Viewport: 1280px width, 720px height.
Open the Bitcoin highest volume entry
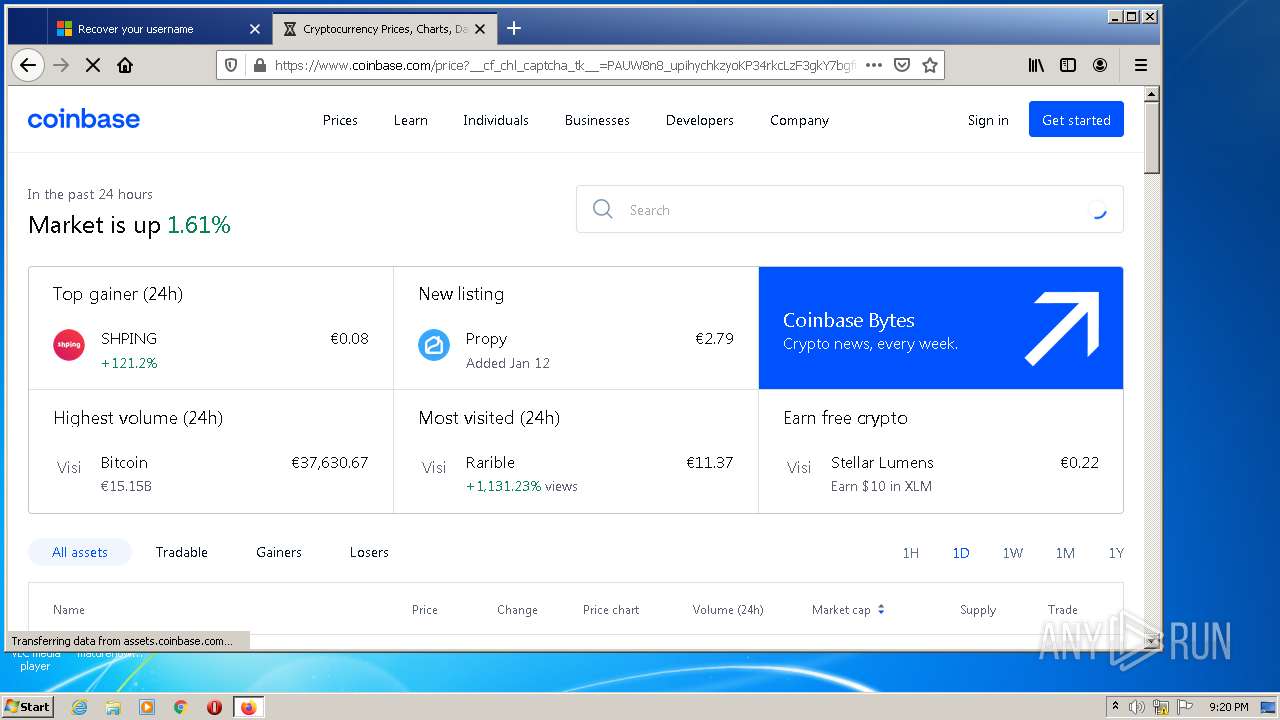coord(211,451)
